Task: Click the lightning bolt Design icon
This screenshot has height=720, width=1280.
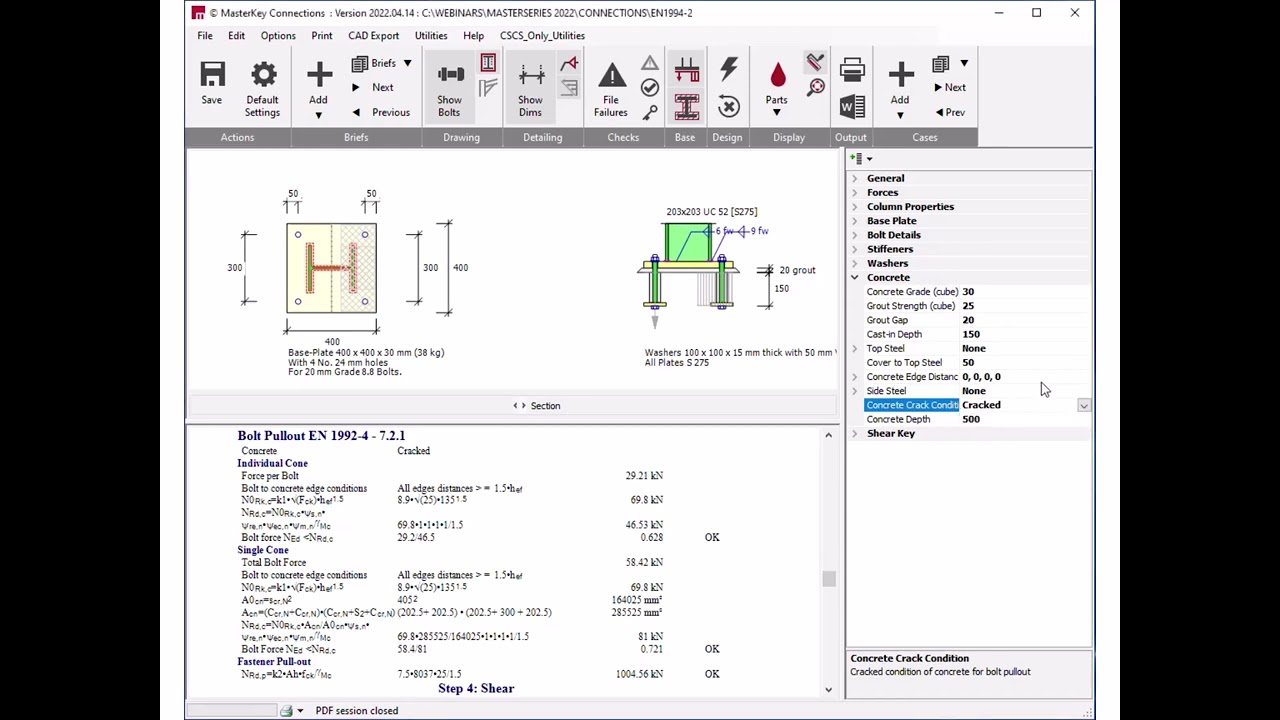Action: (728, 69)
